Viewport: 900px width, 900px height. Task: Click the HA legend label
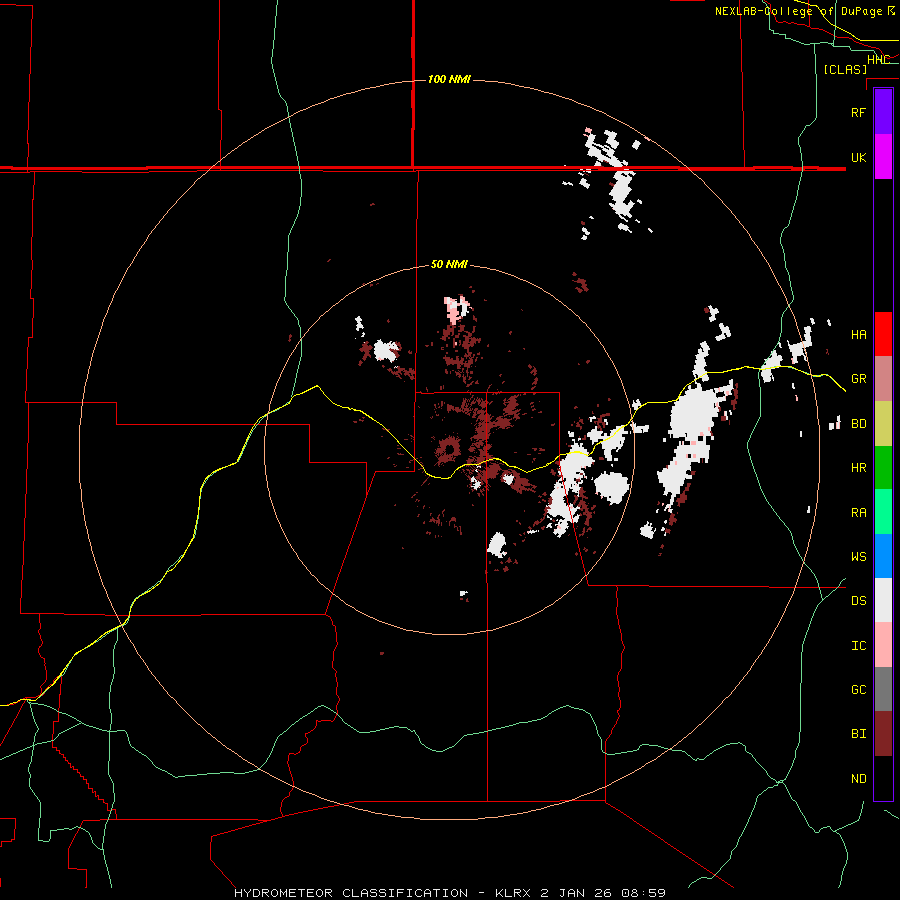pos(858,335)
